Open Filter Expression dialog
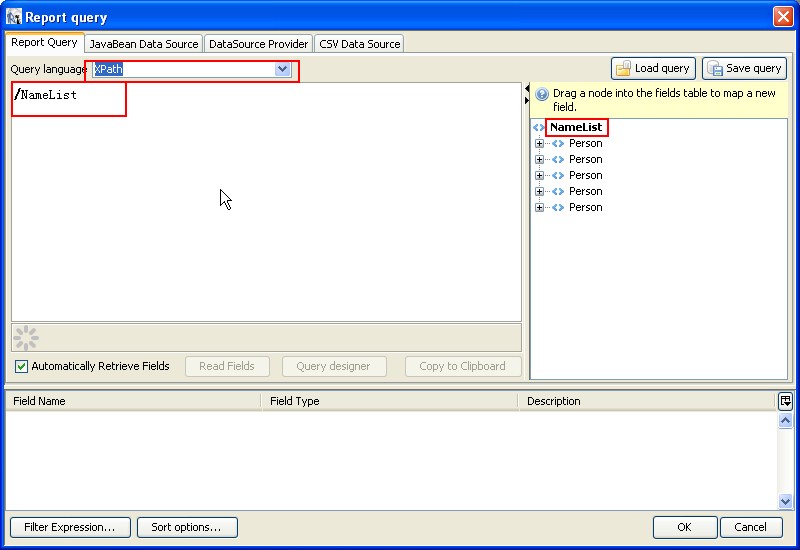The image size is (800, 550). click(70, 527)
